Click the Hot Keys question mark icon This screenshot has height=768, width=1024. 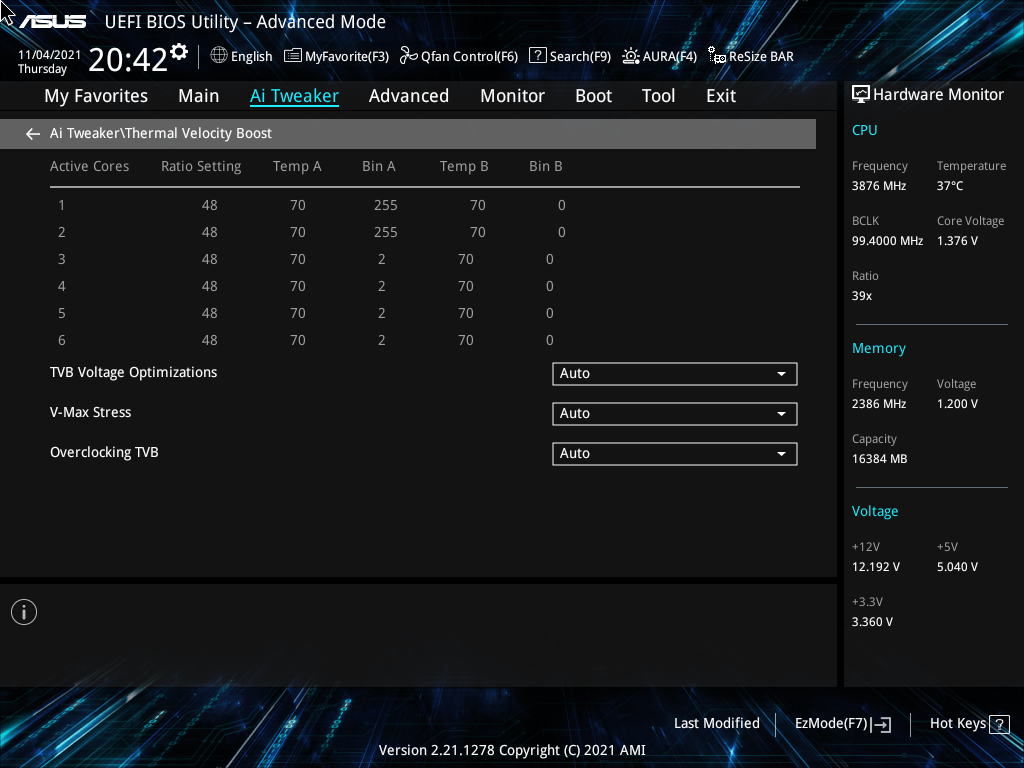[999, 724]
